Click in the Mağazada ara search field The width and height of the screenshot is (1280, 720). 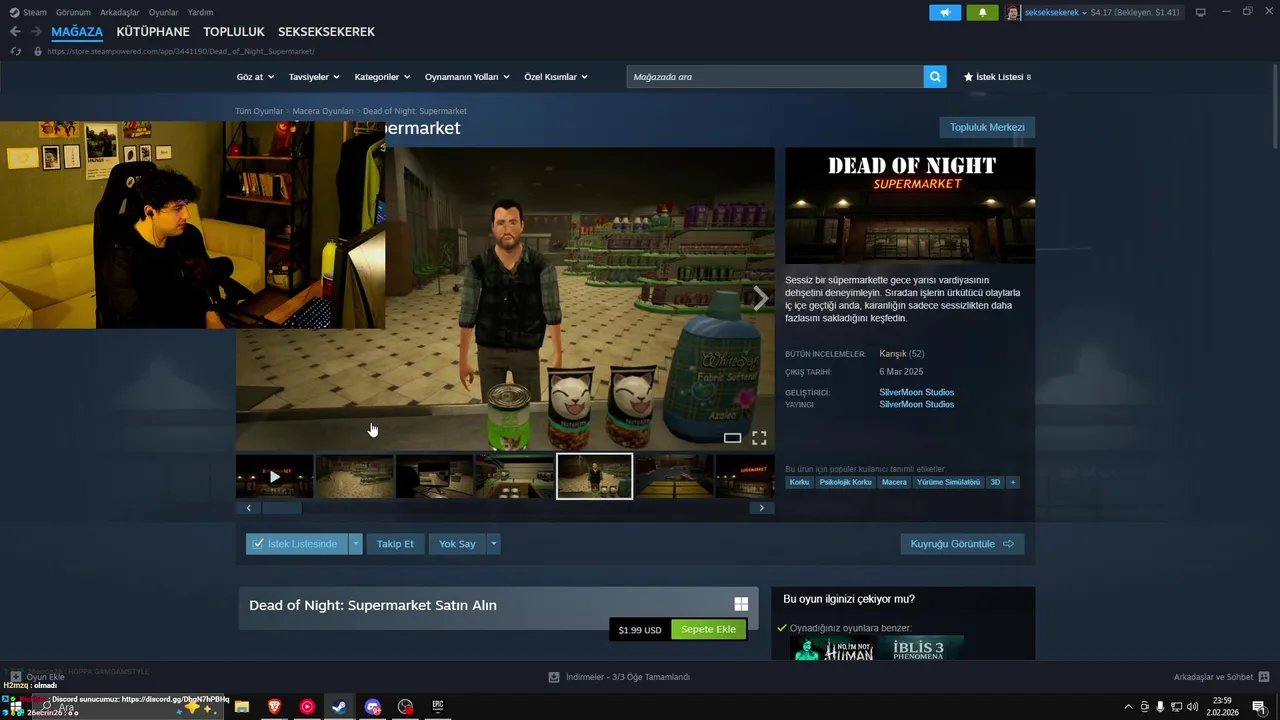click(x=775, y=77)
